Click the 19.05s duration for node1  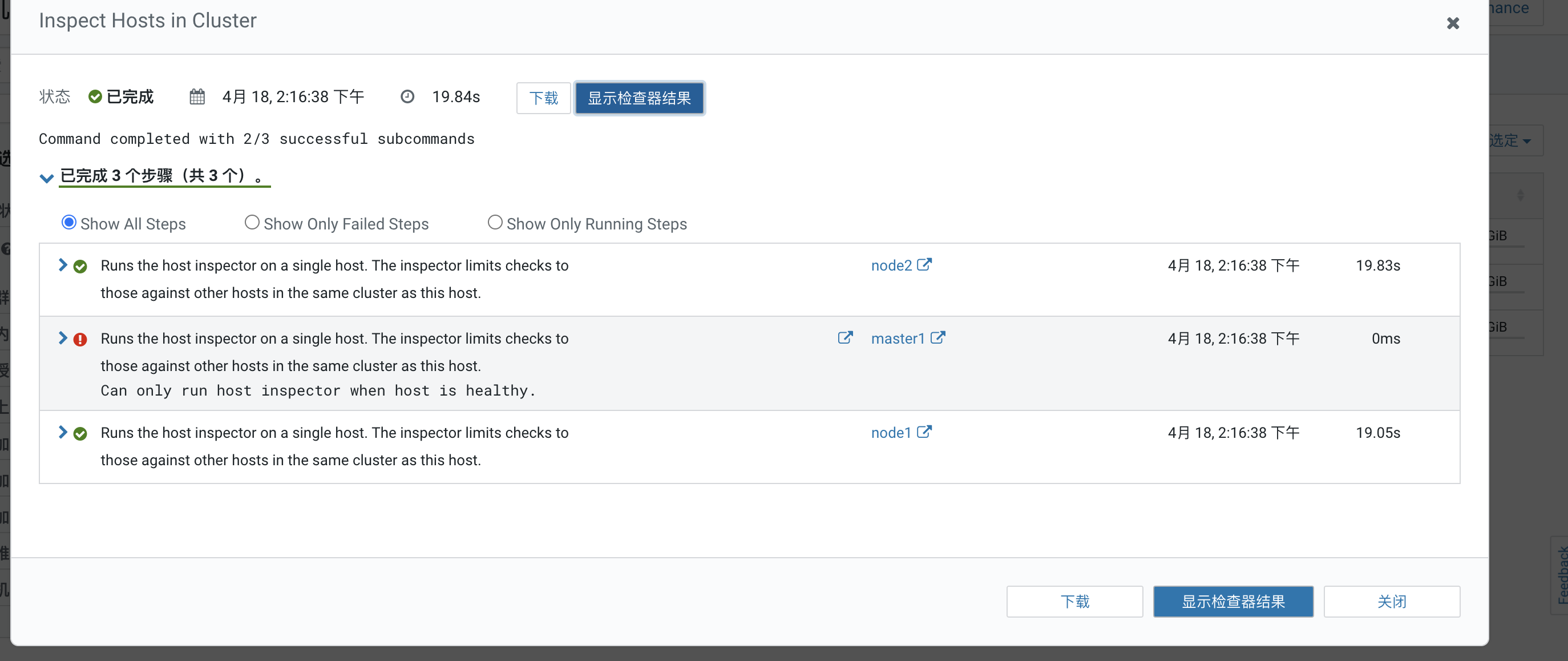[1377, 433]
